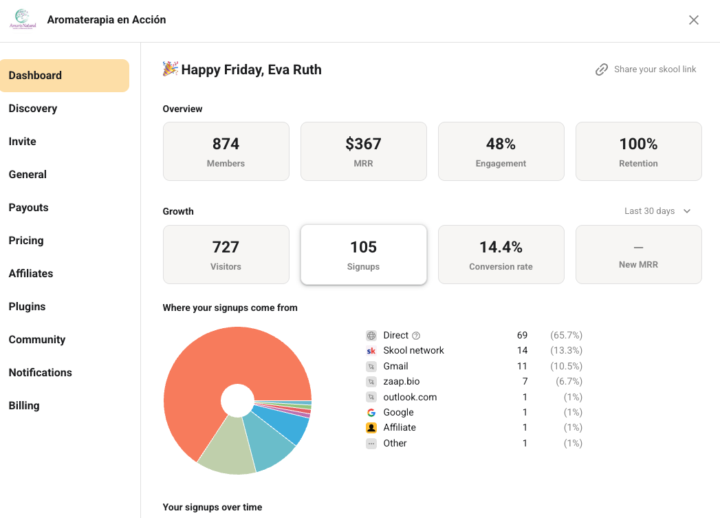The height and width of the screenshot is (518, 720).
Task: Select the 727 Visitors growth card
Action: [x=226, y=254]
